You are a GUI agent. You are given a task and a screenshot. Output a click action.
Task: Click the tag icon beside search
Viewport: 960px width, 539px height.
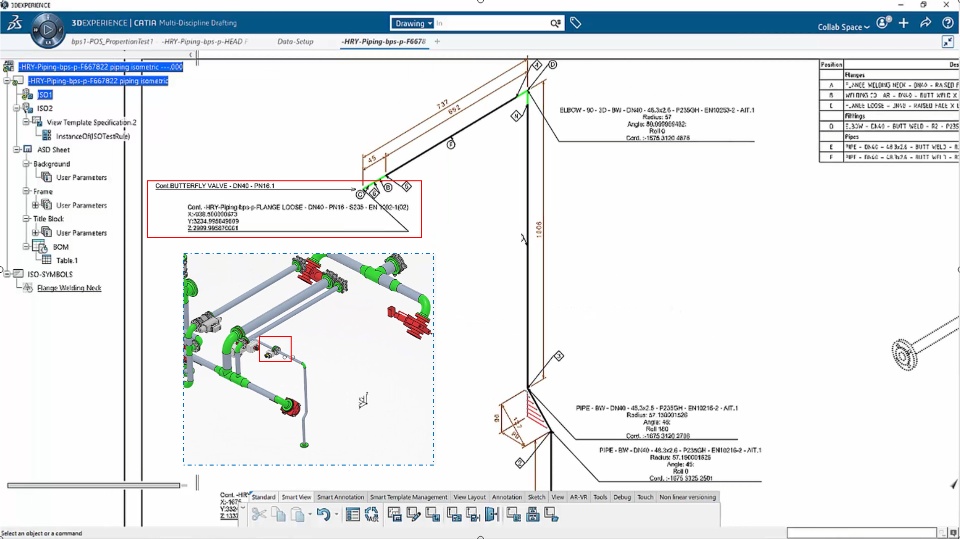pyautogui.click(x=576, y=23)
